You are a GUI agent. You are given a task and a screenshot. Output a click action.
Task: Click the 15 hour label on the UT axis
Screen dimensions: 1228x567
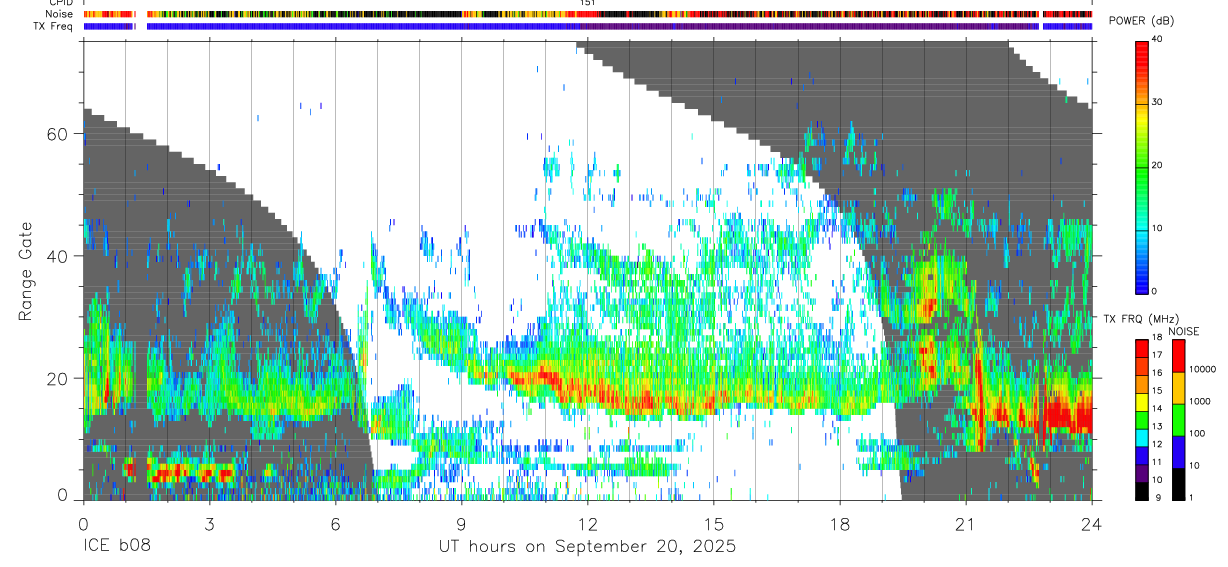pos(714,522)
